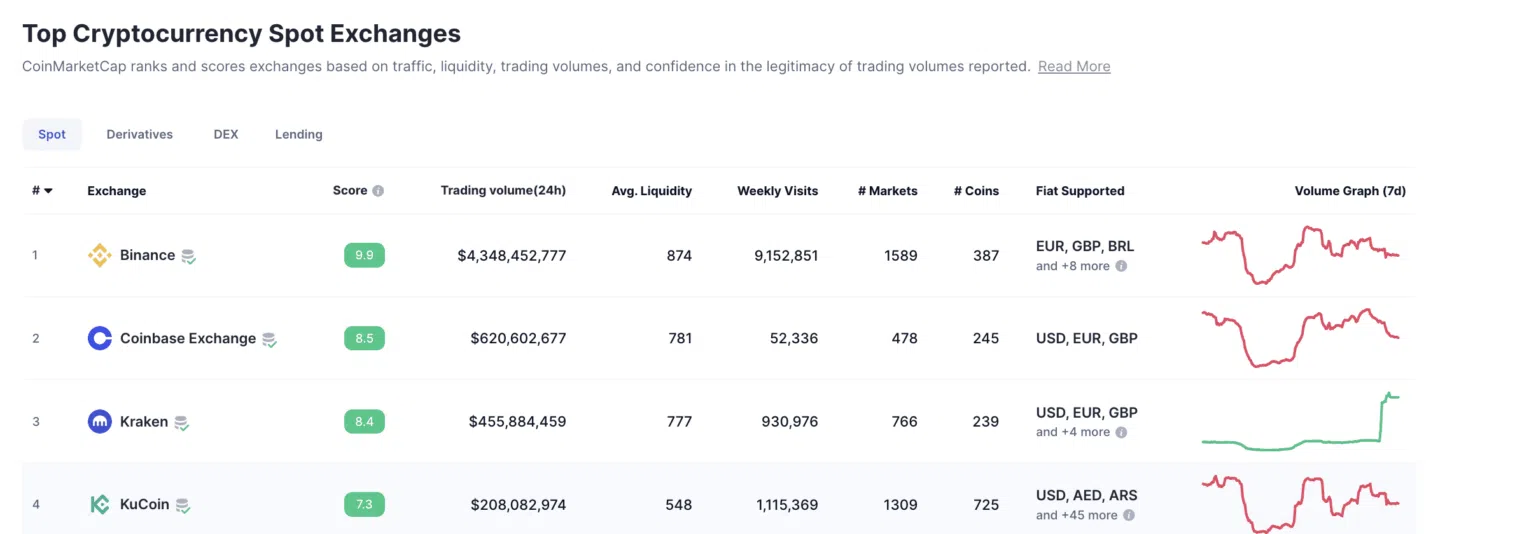Click the Kraken logo icon
1536x534 pixels.
tap(99, 421)
